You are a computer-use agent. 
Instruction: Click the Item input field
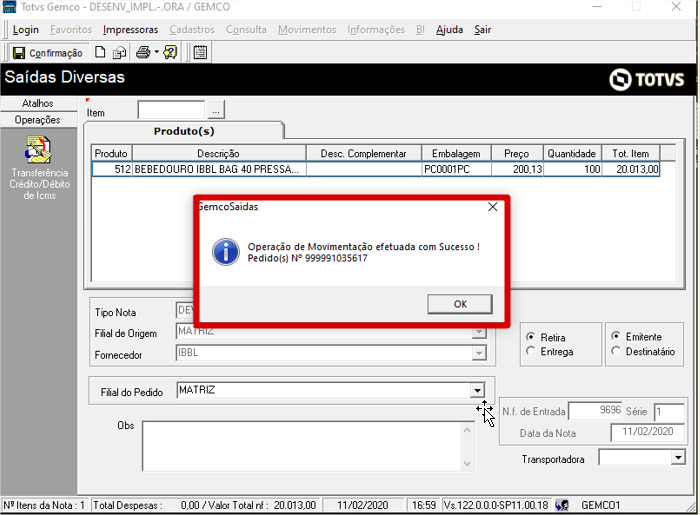click(171, 110)
